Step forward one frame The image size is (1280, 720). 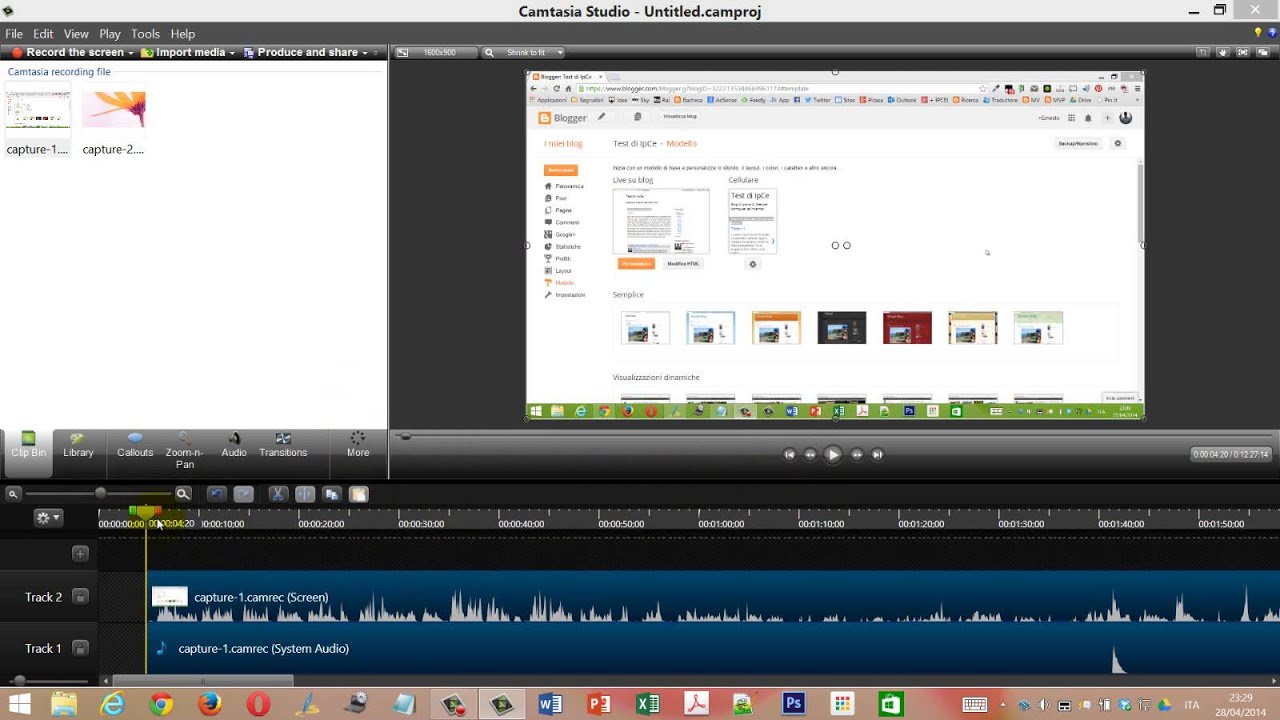point(856,454)
